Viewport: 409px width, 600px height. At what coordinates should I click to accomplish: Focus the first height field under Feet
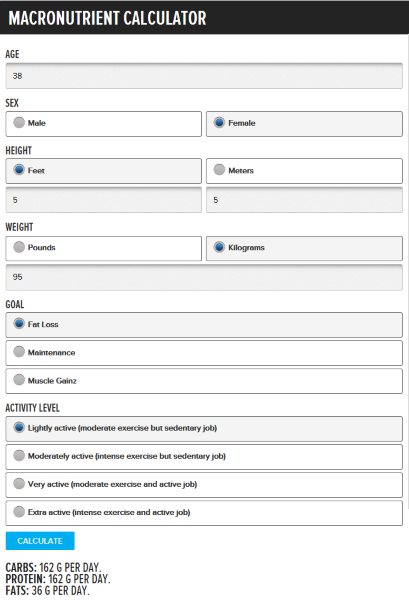coord(104,200)
